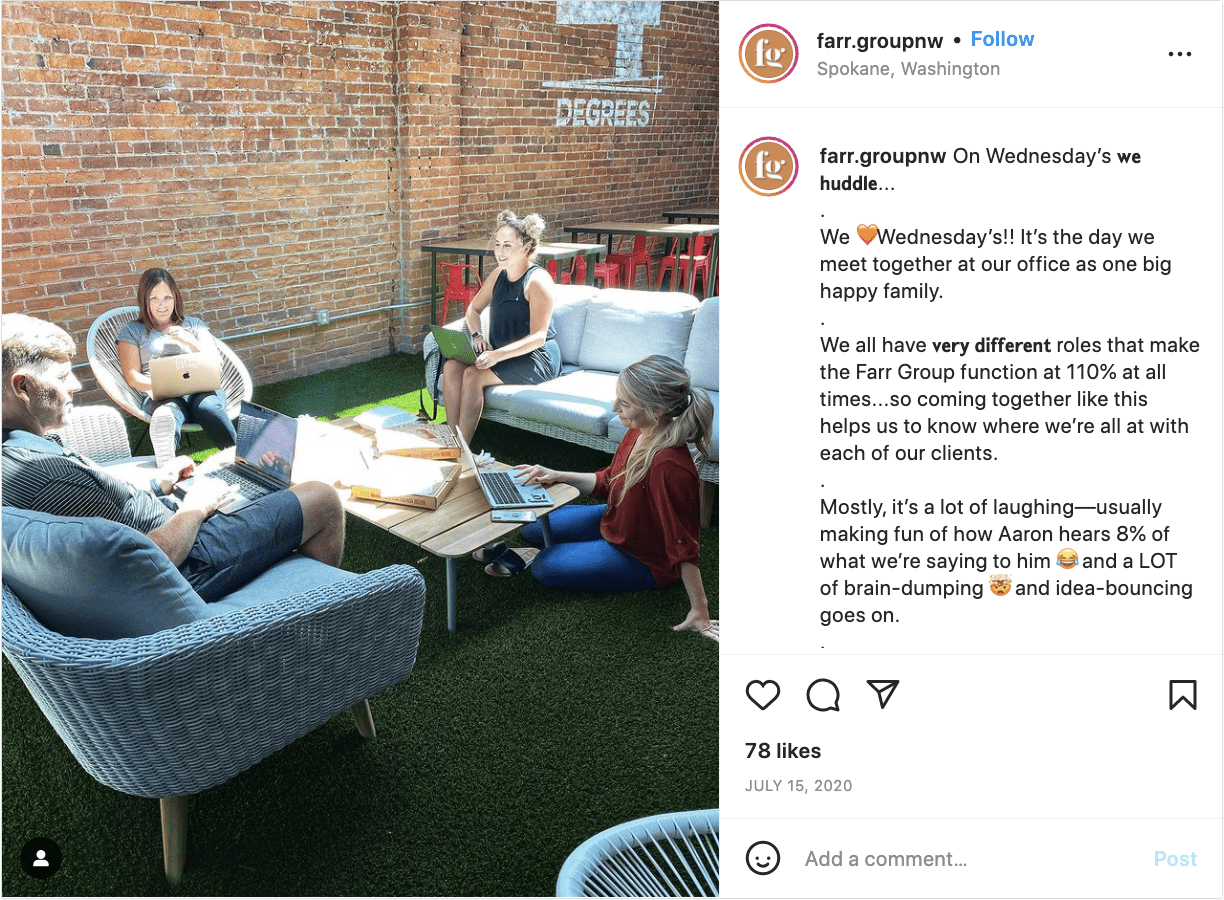Follow the farr.groupnw account

pos(1002,39)
